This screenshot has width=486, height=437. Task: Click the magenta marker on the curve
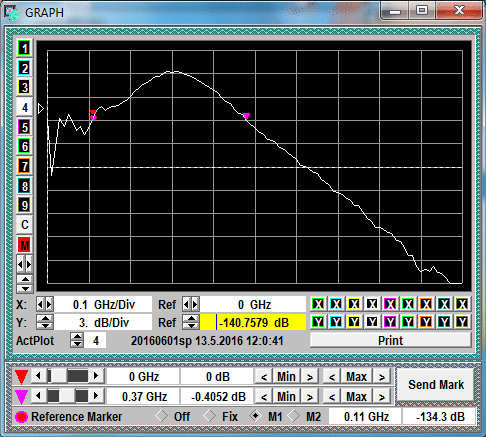point(246,116)
